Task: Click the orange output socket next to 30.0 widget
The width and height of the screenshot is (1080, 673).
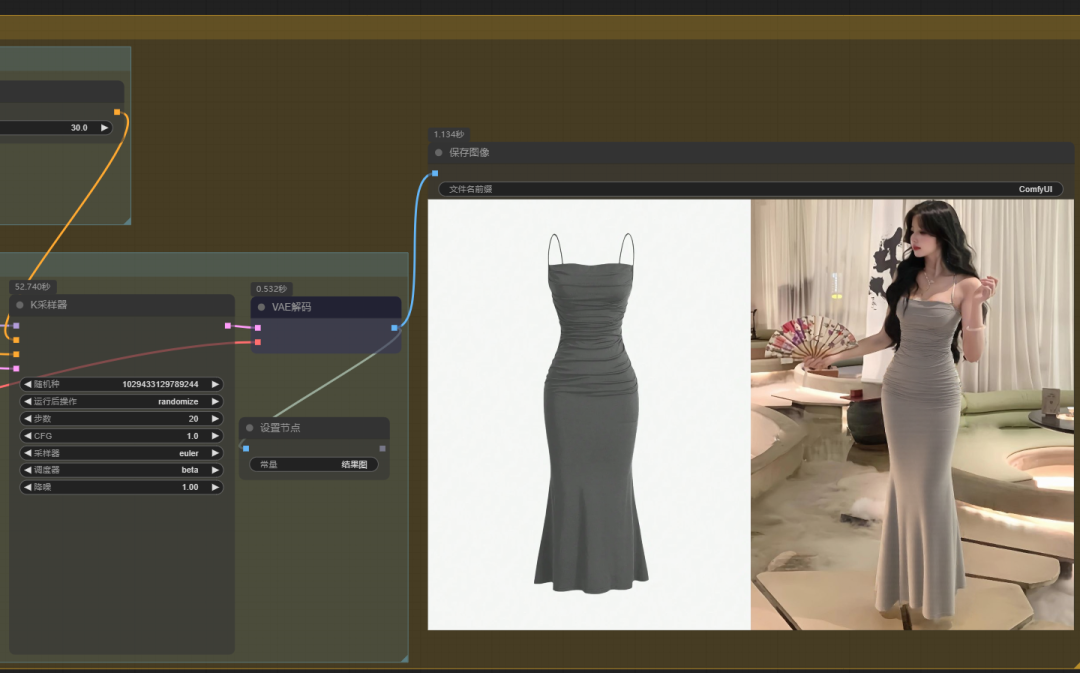Action: point(118,113)
